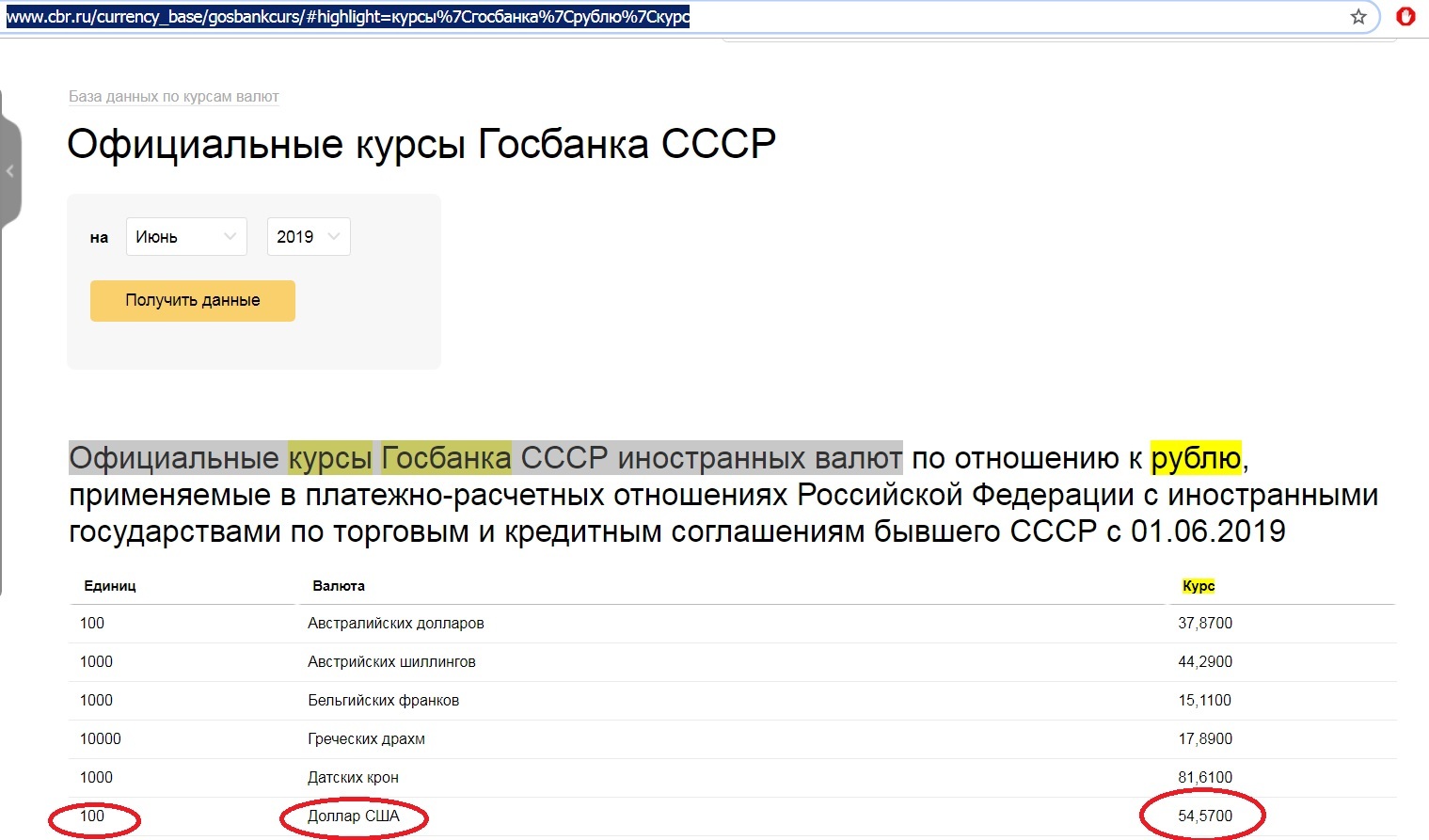The image size is (1429, 840).
Task: Open the year dropdown showing 2019
Action: click(x=309, y=237)
